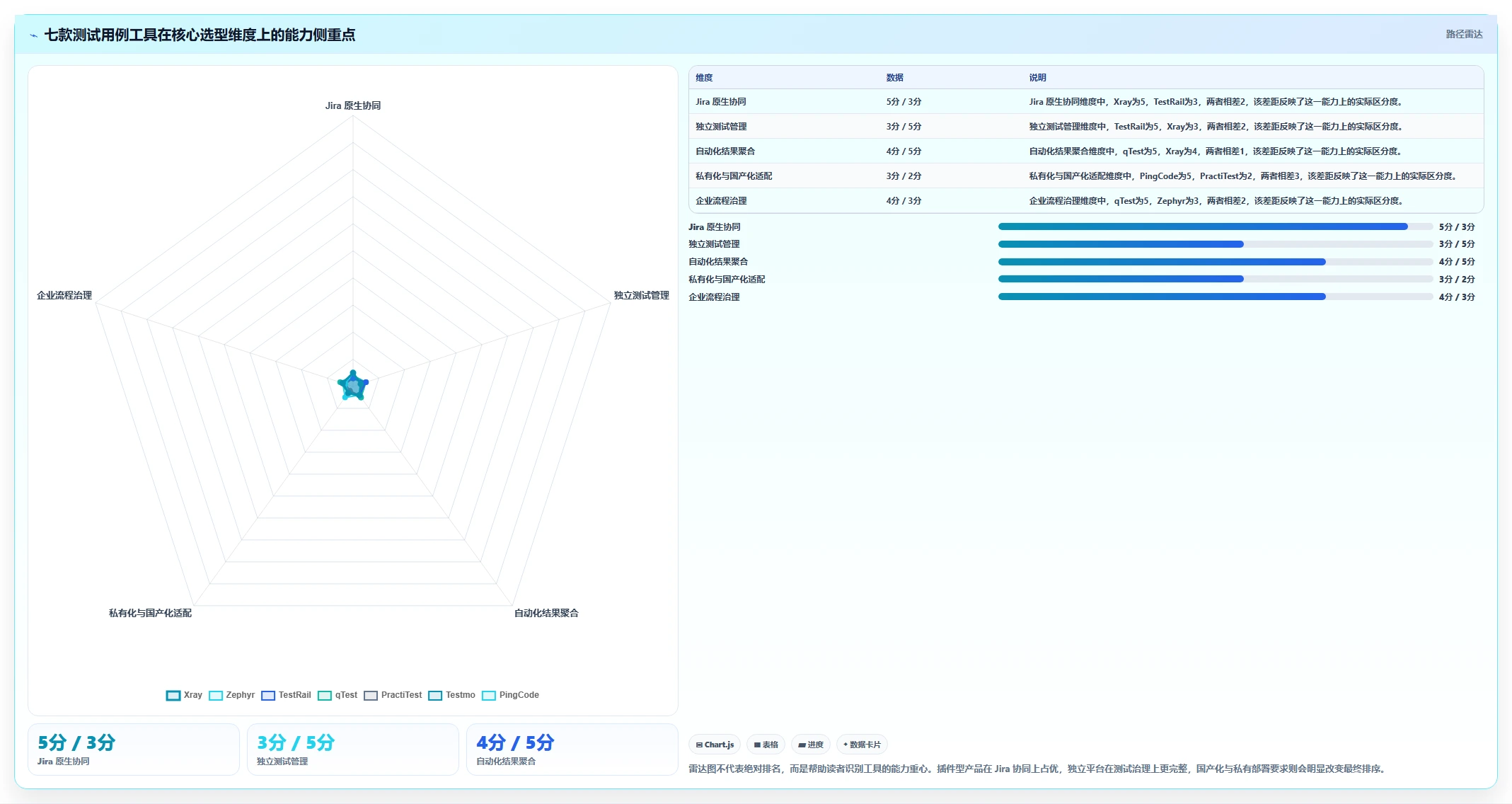Open the 5分 / 3分 Jira 原生协同 card

pyautogui.click(x=134, y=750)
